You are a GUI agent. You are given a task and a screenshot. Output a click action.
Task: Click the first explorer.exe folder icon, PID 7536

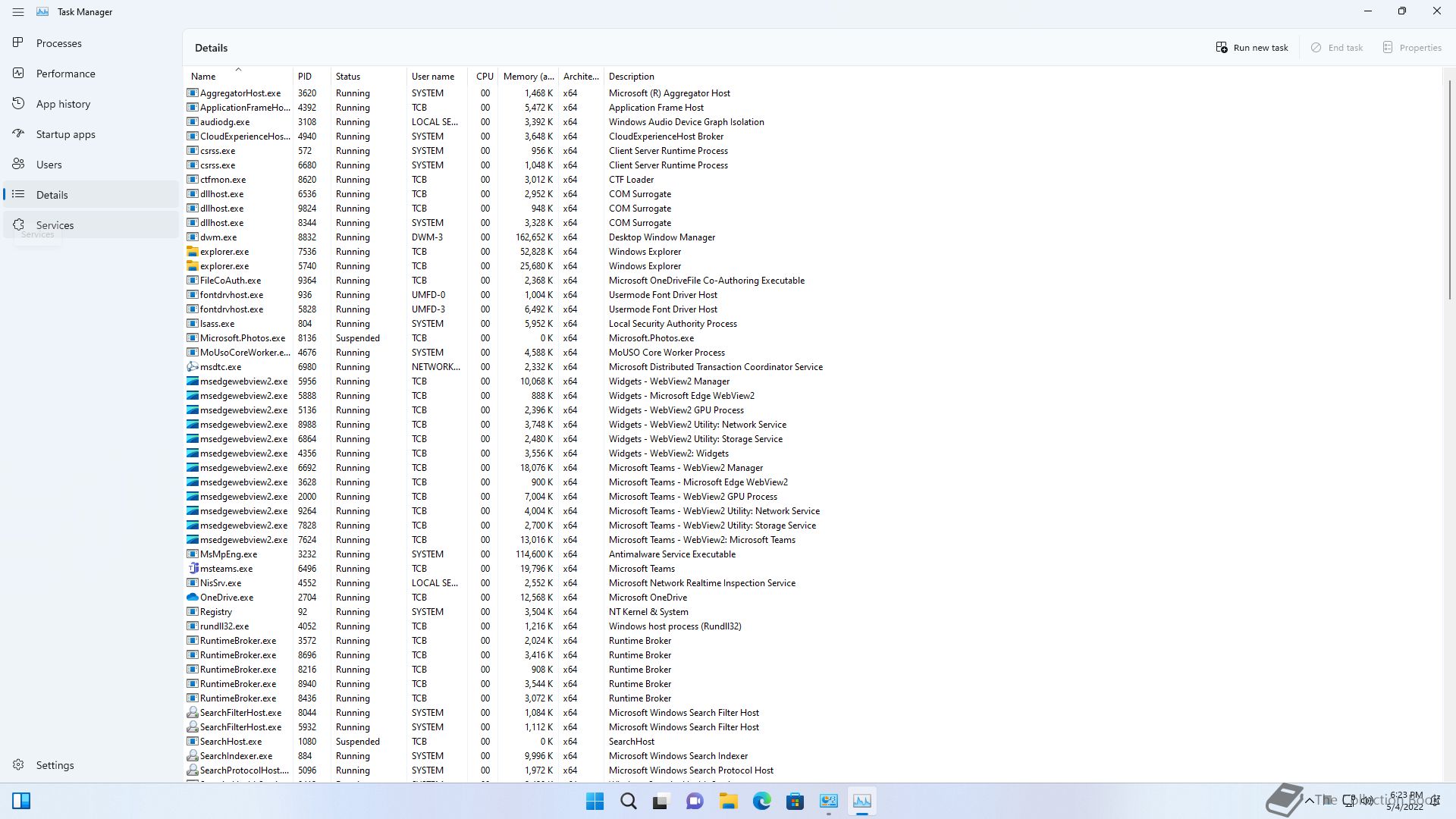click(193, 252)
